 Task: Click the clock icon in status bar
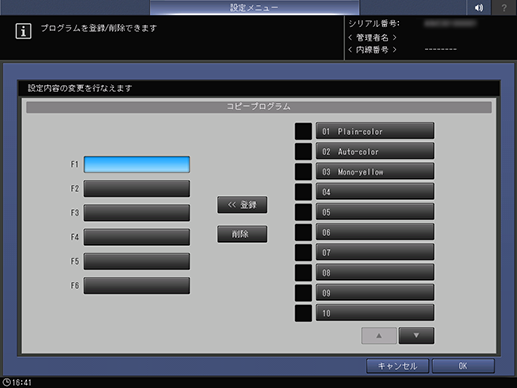coord(6,382)
